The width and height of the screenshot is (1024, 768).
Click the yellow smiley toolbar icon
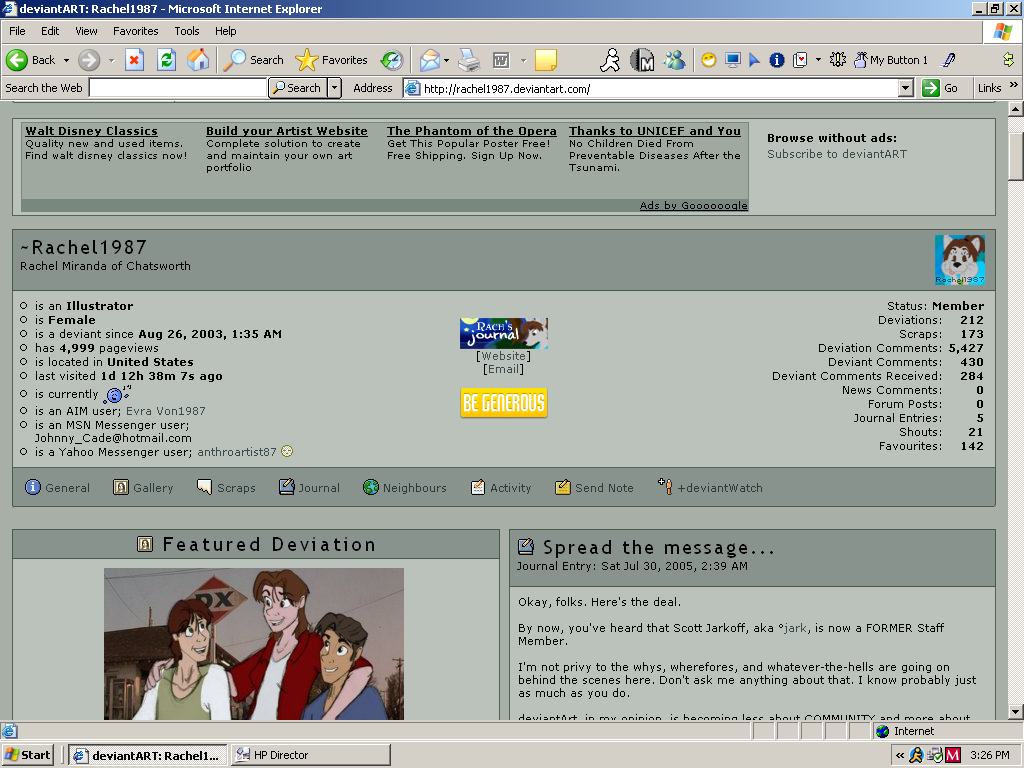(709, 60)
